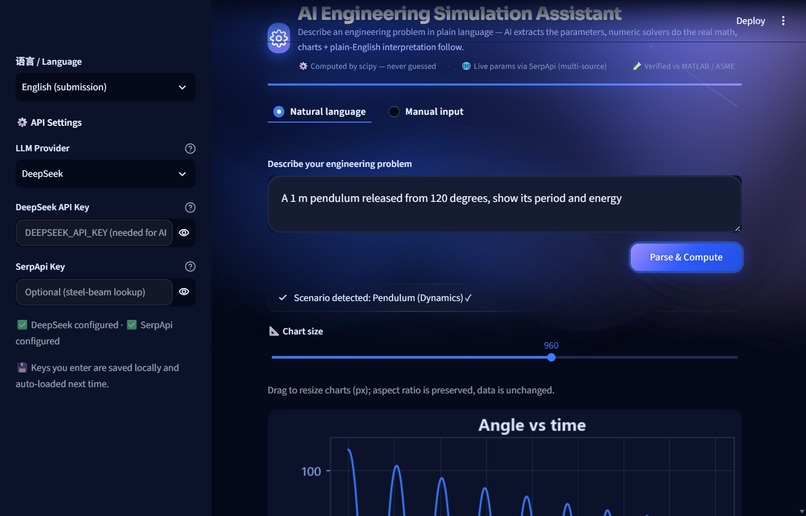Click into the engineering problem text area
Viewport: 806px width, 516px height.
pyautogui.click(x=504, y=204)
